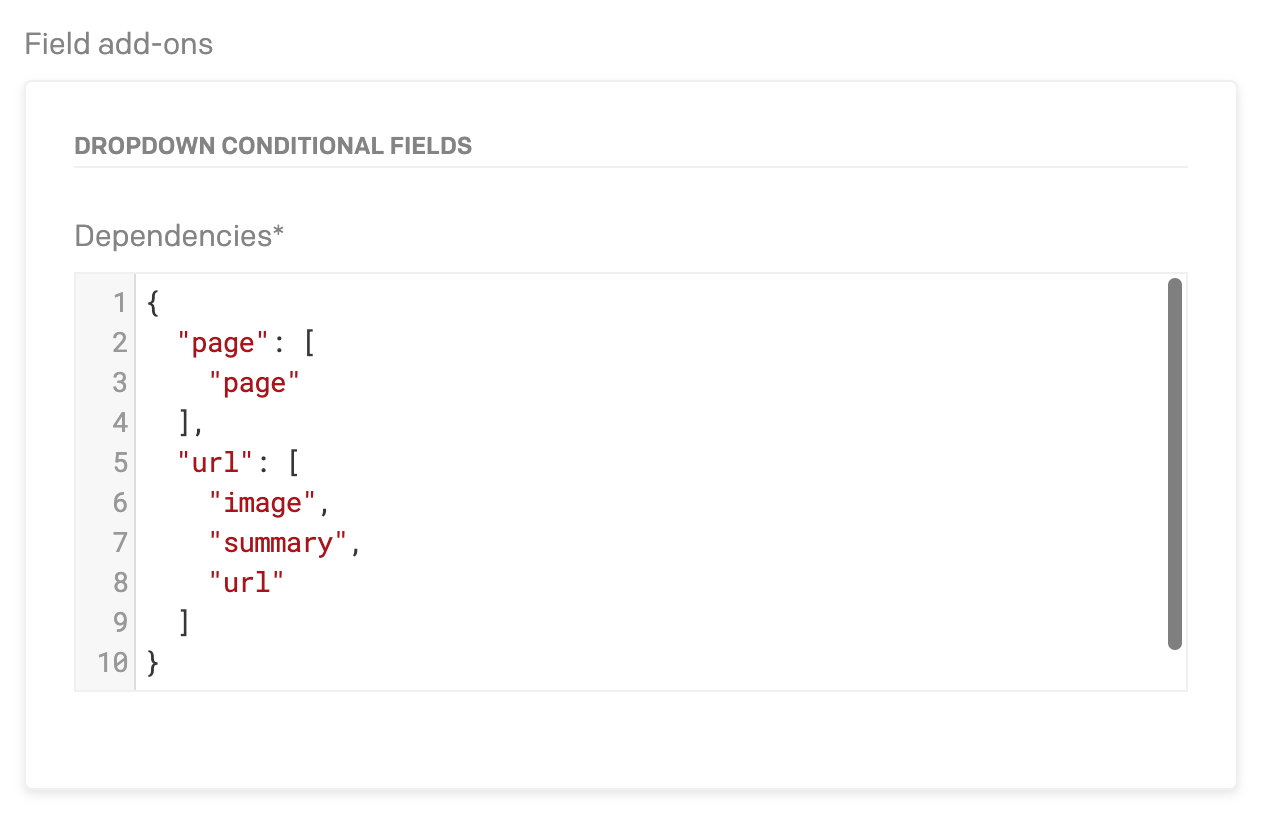Screen dimensions: 1266x820
Task: Click line number 7 in the editor gutter
Action: (120, 543)
